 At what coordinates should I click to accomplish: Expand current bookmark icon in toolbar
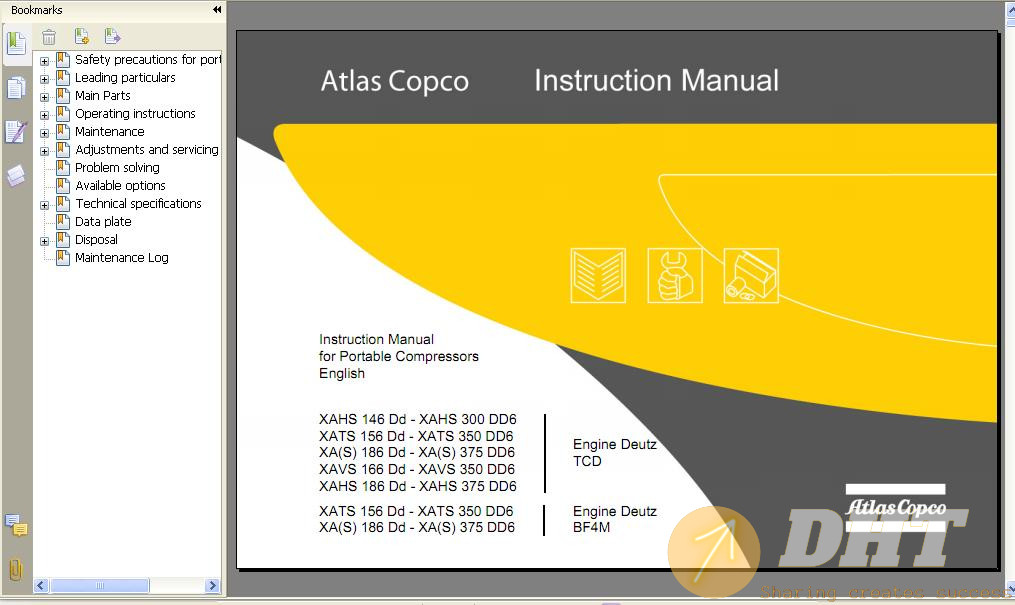[x=113, y=36]
